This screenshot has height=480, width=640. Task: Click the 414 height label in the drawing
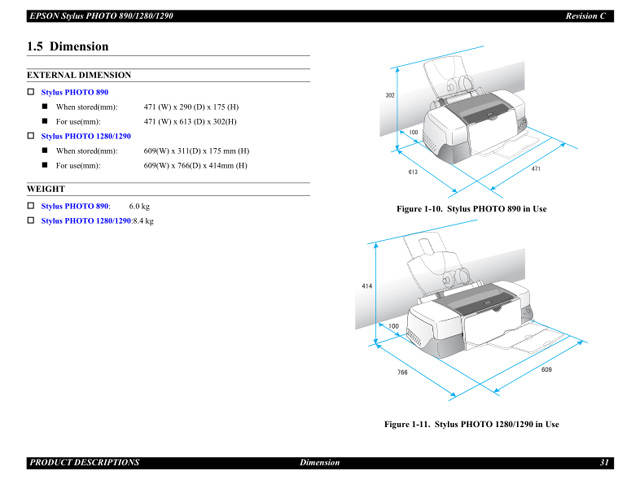pyautogui.click(x=367, y=286)
